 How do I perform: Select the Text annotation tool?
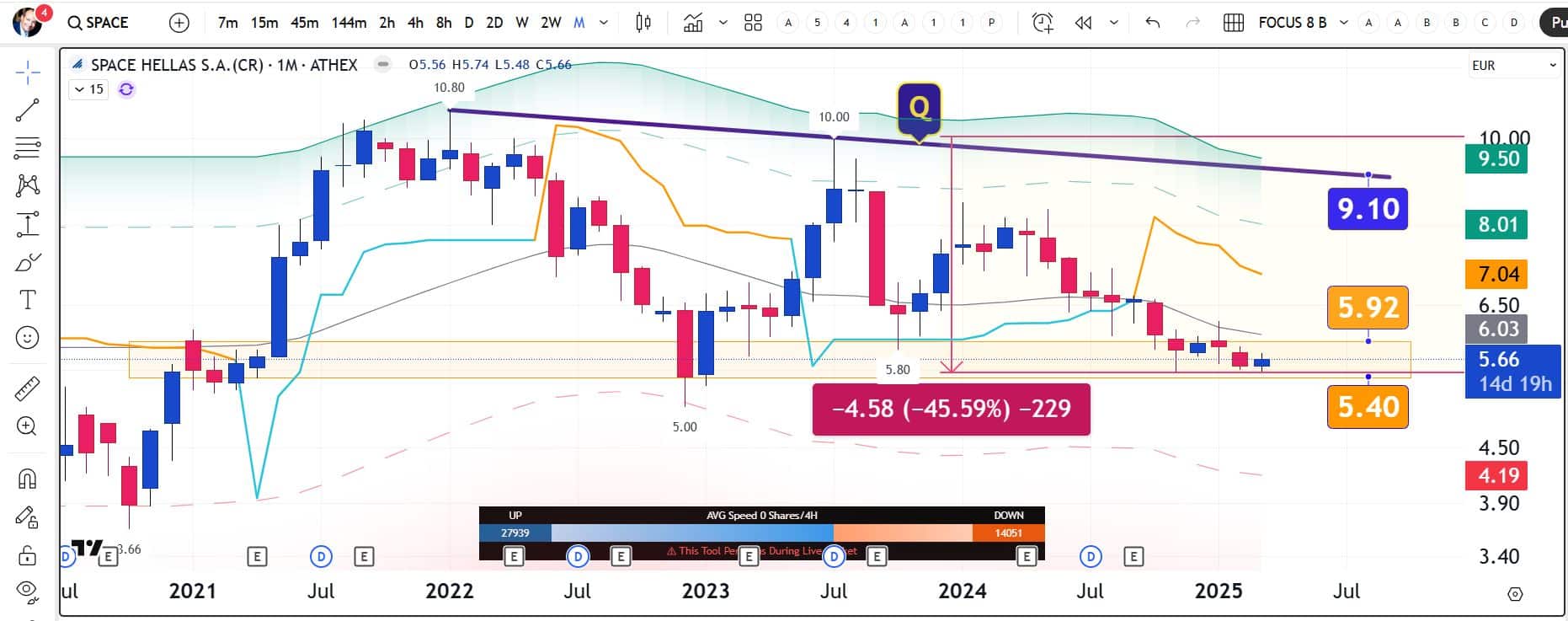point(27,300)
